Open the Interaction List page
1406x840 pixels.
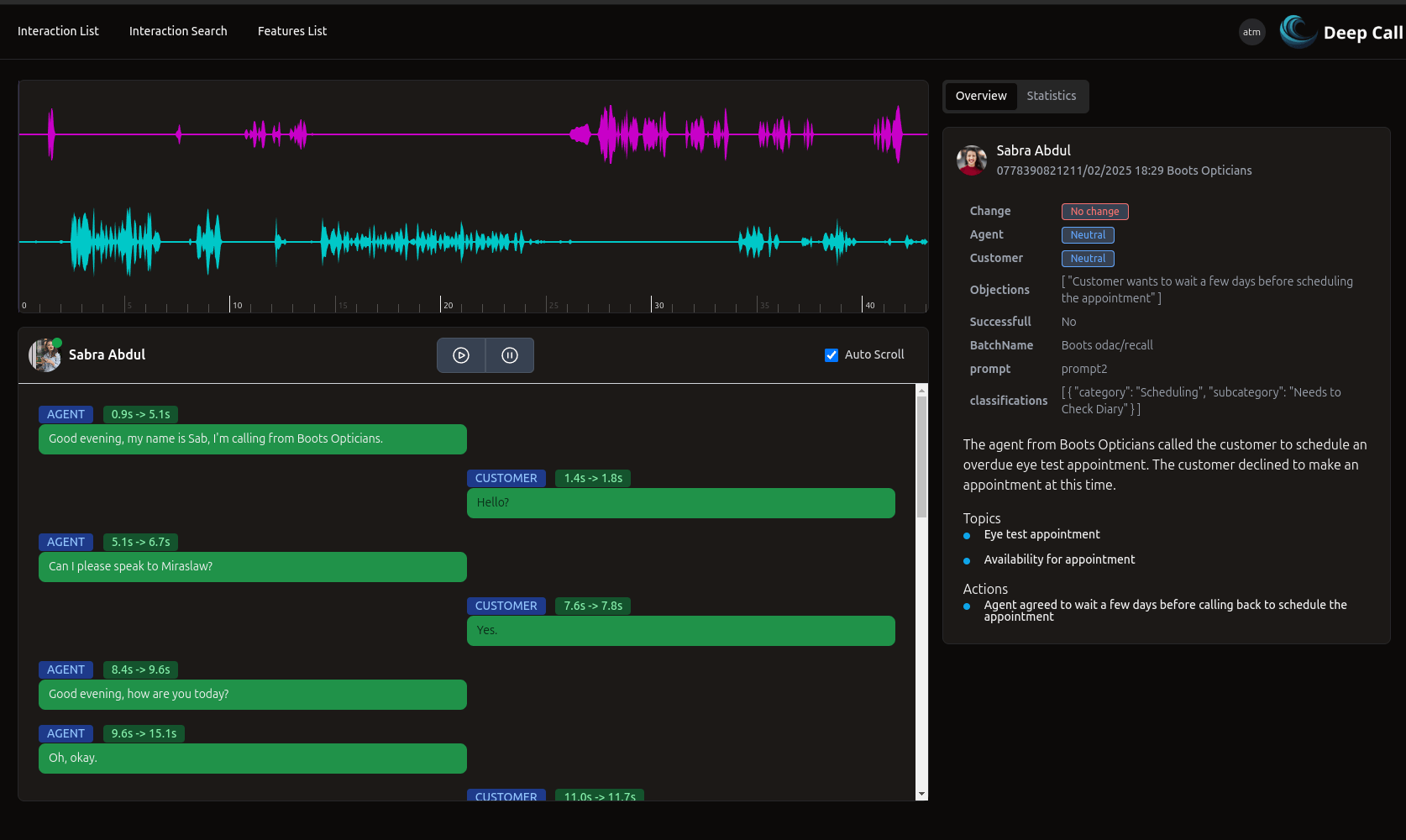(58, 31)
